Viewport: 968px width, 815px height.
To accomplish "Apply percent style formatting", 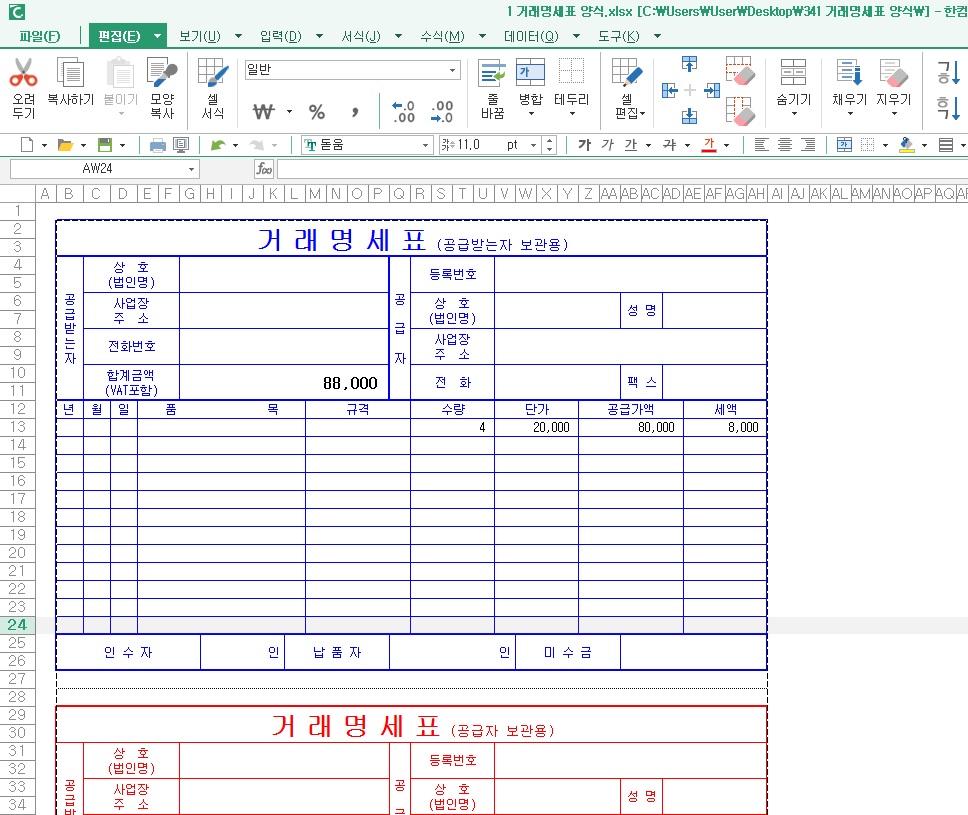I will tap(317, 112).
